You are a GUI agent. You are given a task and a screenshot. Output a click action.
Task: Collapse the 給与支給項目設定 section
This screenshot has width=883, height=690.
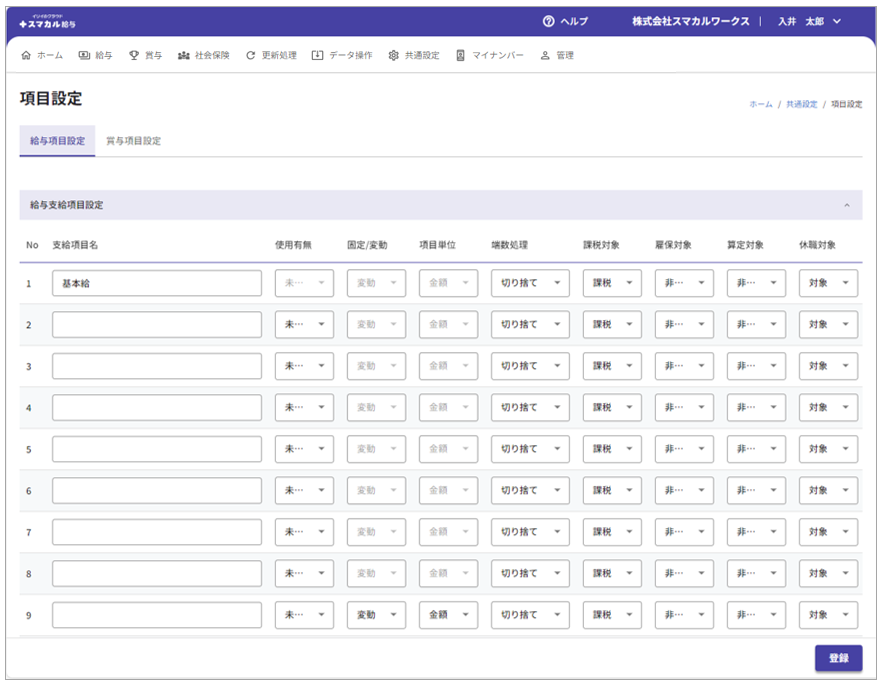(x=847, y=205)
